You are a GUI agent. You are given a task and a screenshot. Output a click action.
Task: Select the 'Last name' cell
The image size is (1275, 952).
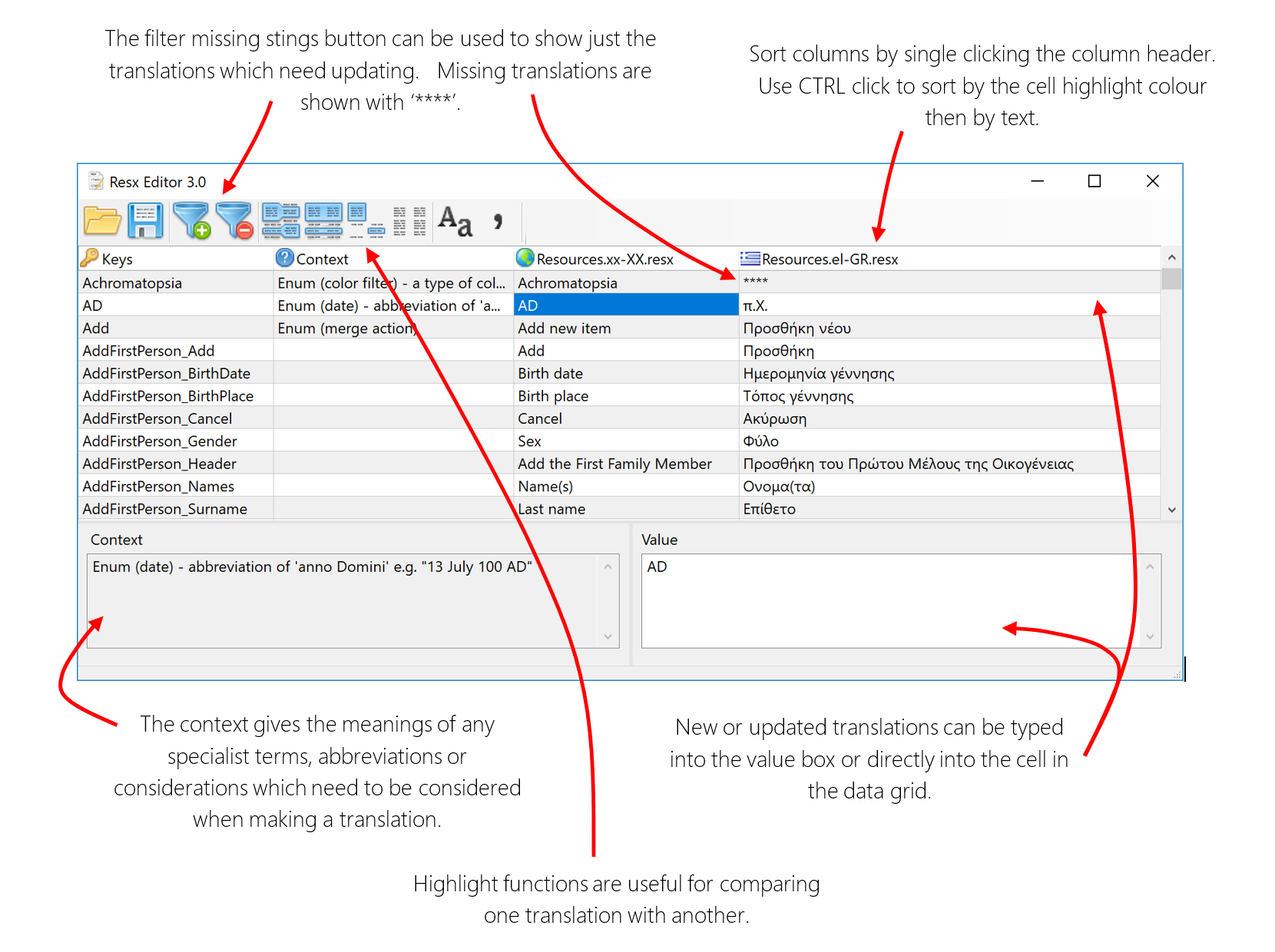coord(626,508)
